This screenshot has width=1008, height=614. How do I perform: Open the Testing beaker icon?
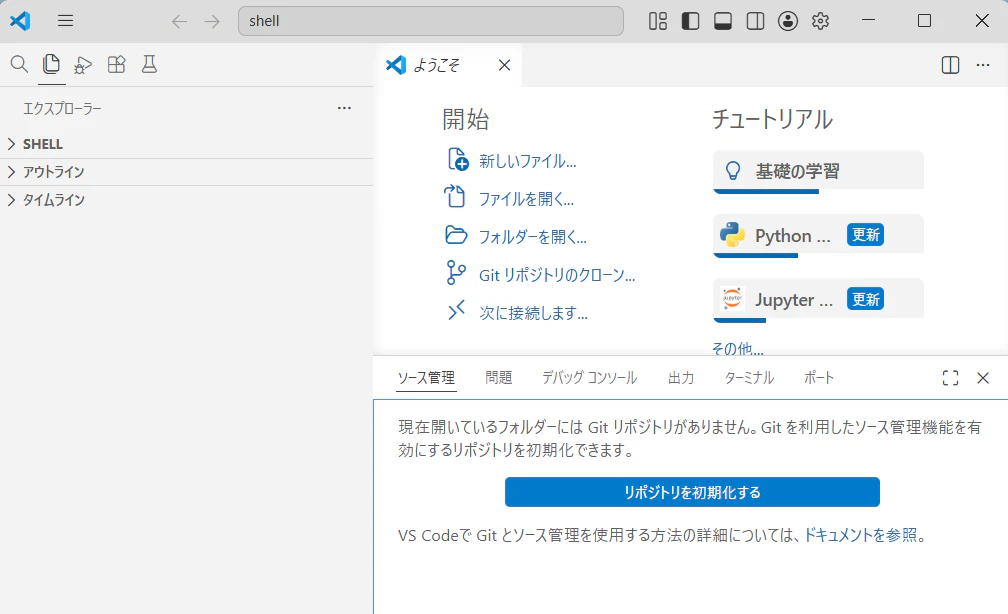(x=149, y=64)
